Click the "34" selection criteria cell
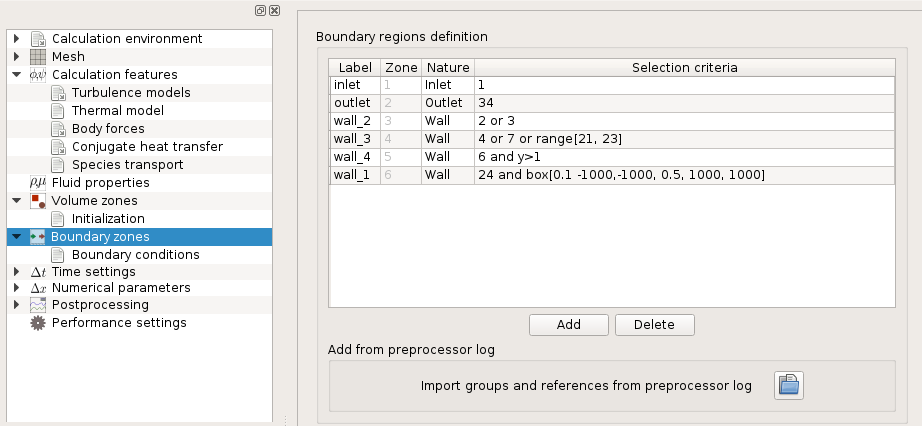The height and width of the screenshot is (426, 922). click(684, 103)
